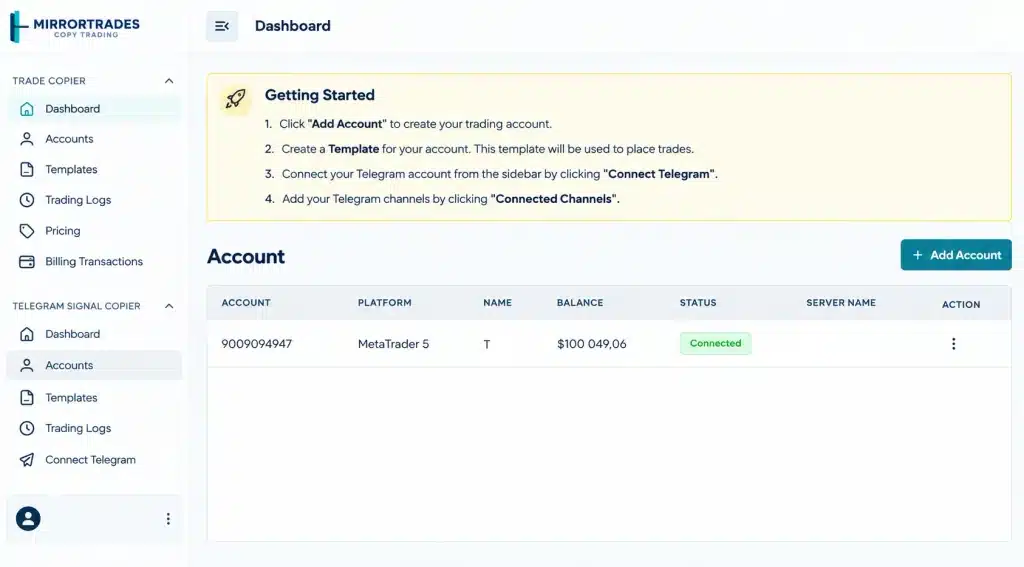Go to Accounts under Trade Copier
The image size is (1024, 567).
94,139
